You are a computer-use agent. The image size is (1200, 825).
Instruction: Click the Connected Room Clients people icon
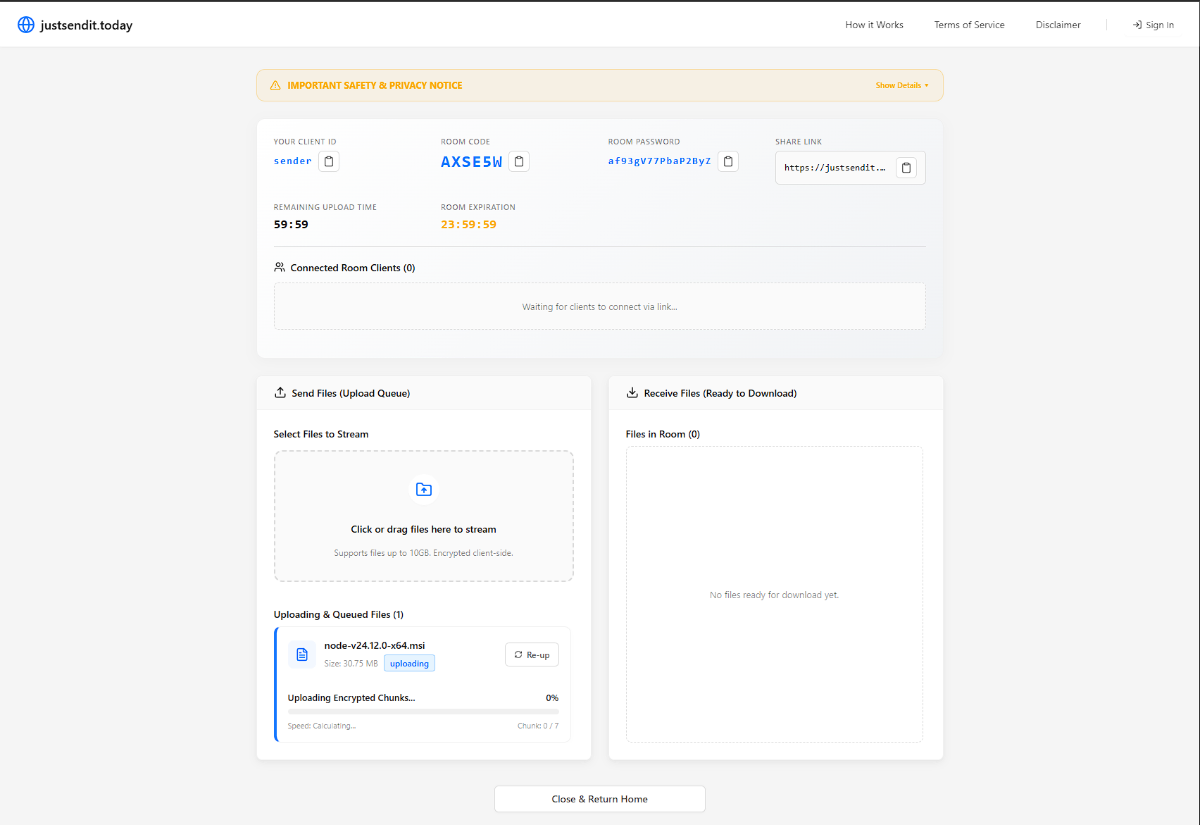[280, 267]
